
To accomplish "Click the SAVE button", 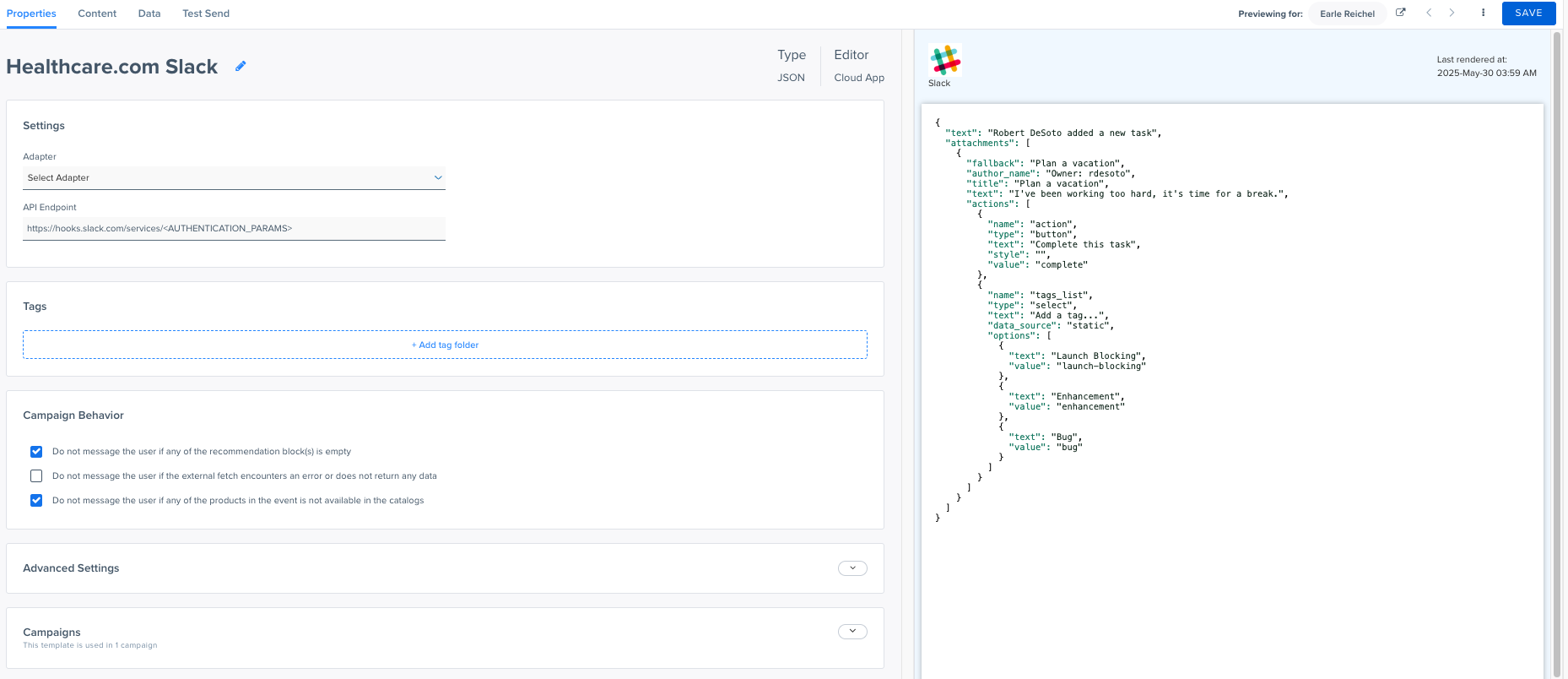I will pyautogui.click(x=1528, y=14).
